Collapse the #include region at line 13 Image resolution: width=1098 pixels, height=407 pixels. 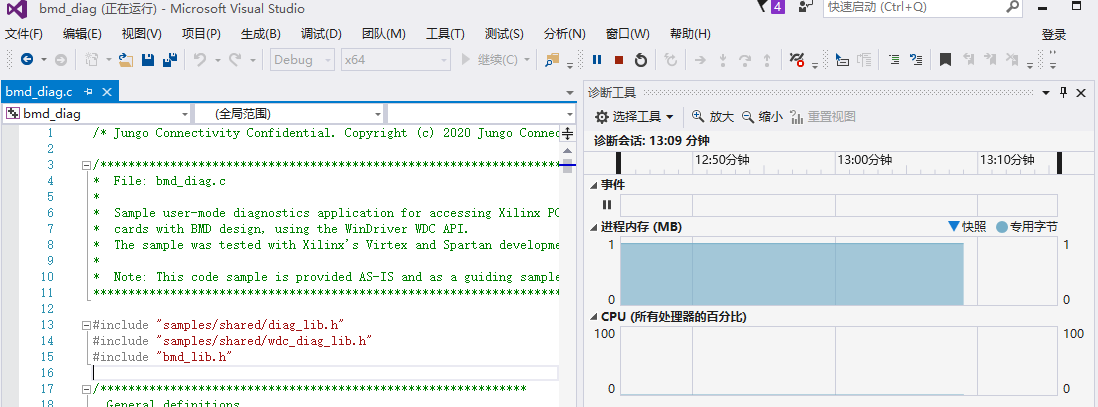[86, 325]
